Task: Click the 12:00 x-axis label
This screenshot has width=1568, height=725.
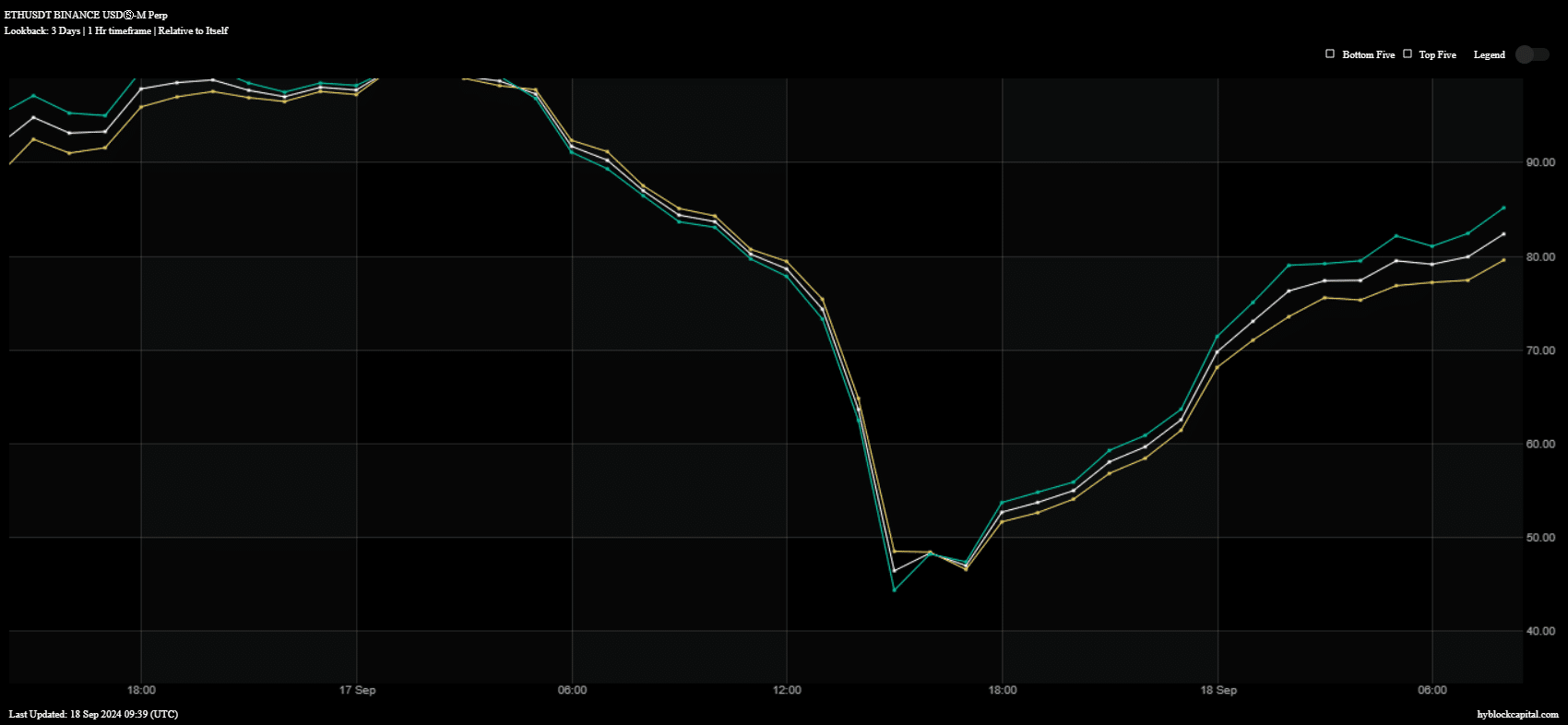Action: [787, 690]
